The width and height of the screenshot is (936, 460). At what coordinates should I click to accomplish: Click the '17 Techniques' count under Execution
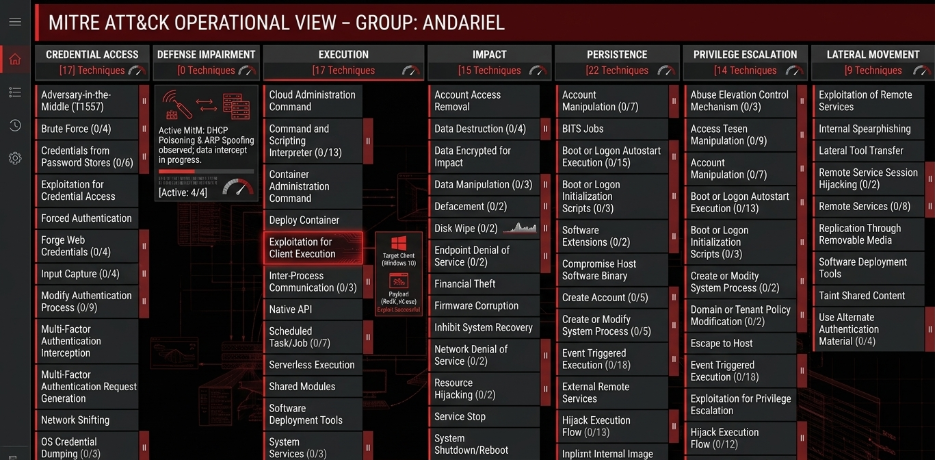point(343,70)
